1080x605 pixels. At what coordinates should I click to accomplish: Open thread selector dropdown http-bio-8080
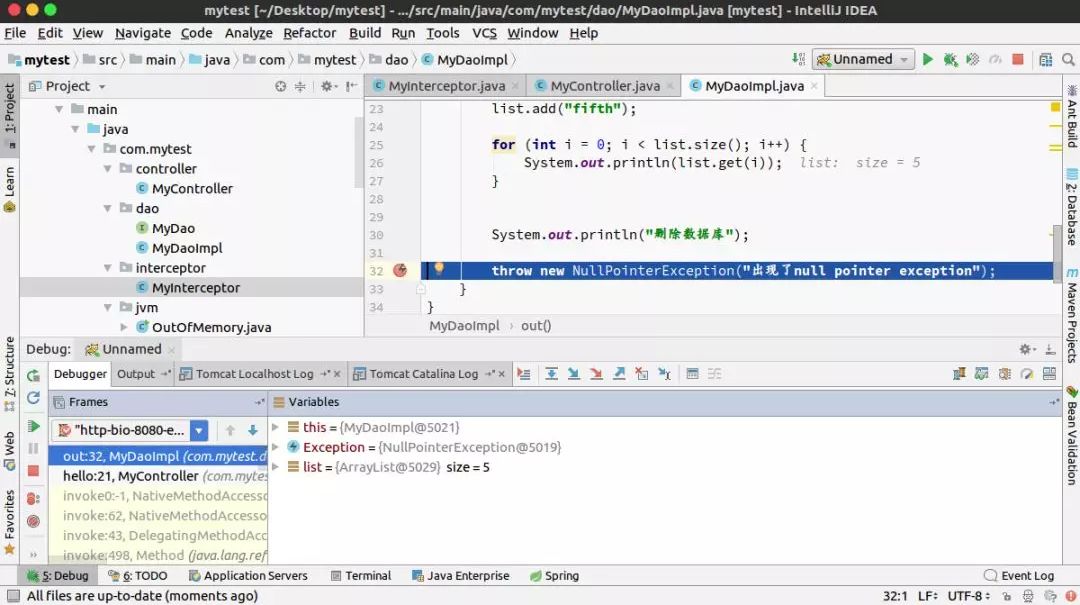[198, 430]
